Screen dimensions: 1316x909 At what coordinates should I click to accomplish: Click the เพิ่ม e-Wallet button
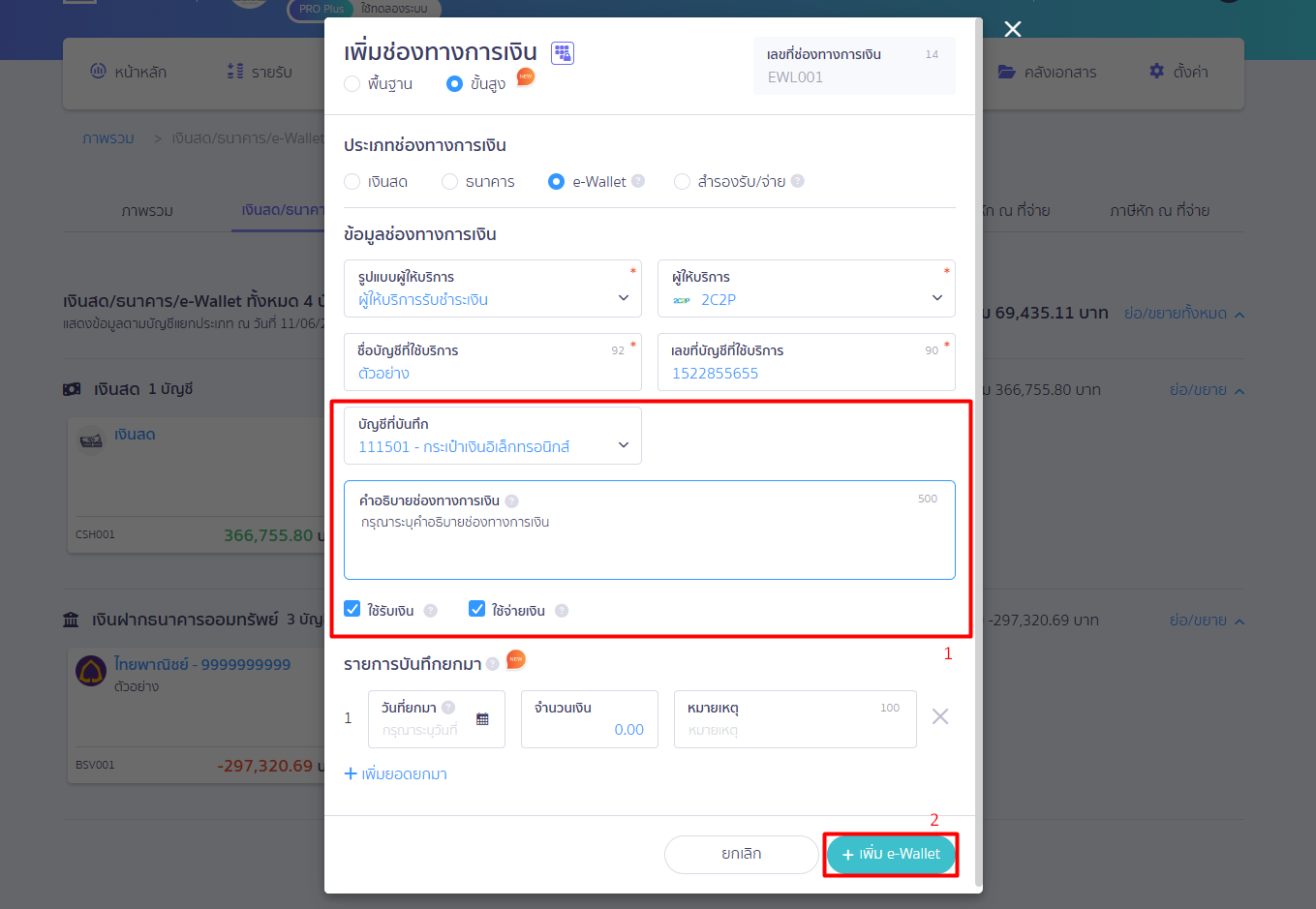[891, 854]
